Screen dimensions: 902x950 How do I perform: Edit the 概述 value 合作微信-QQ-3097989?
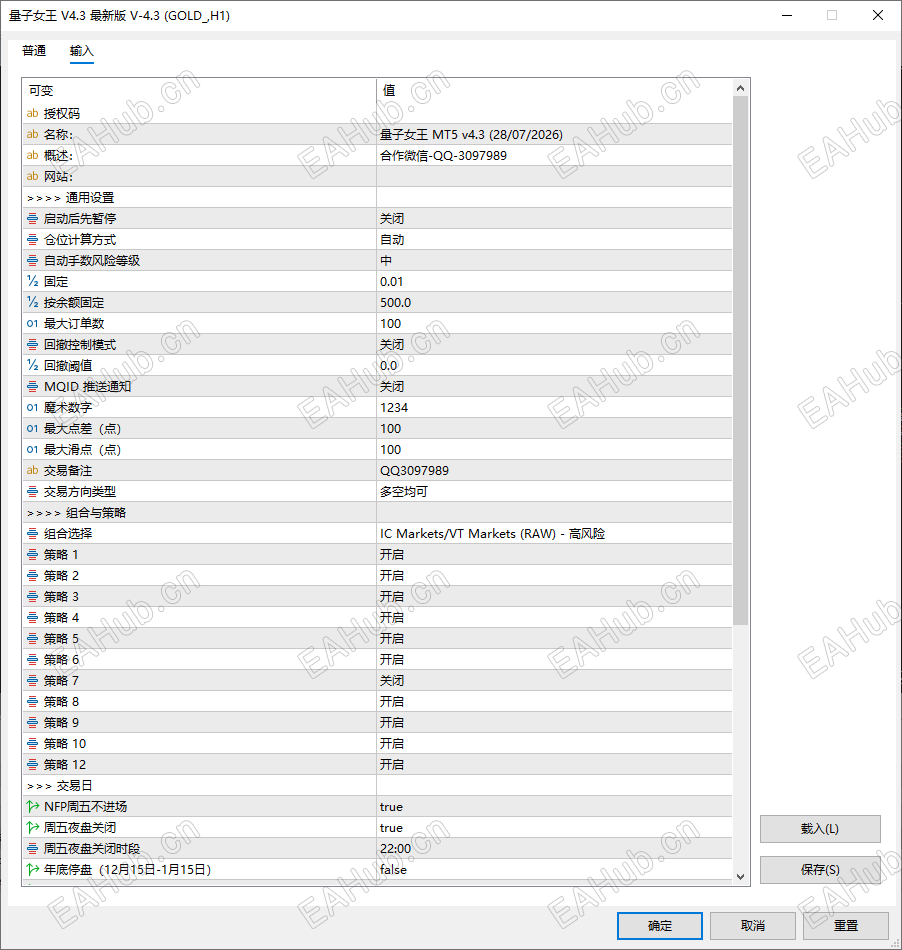tap(554, 155)
